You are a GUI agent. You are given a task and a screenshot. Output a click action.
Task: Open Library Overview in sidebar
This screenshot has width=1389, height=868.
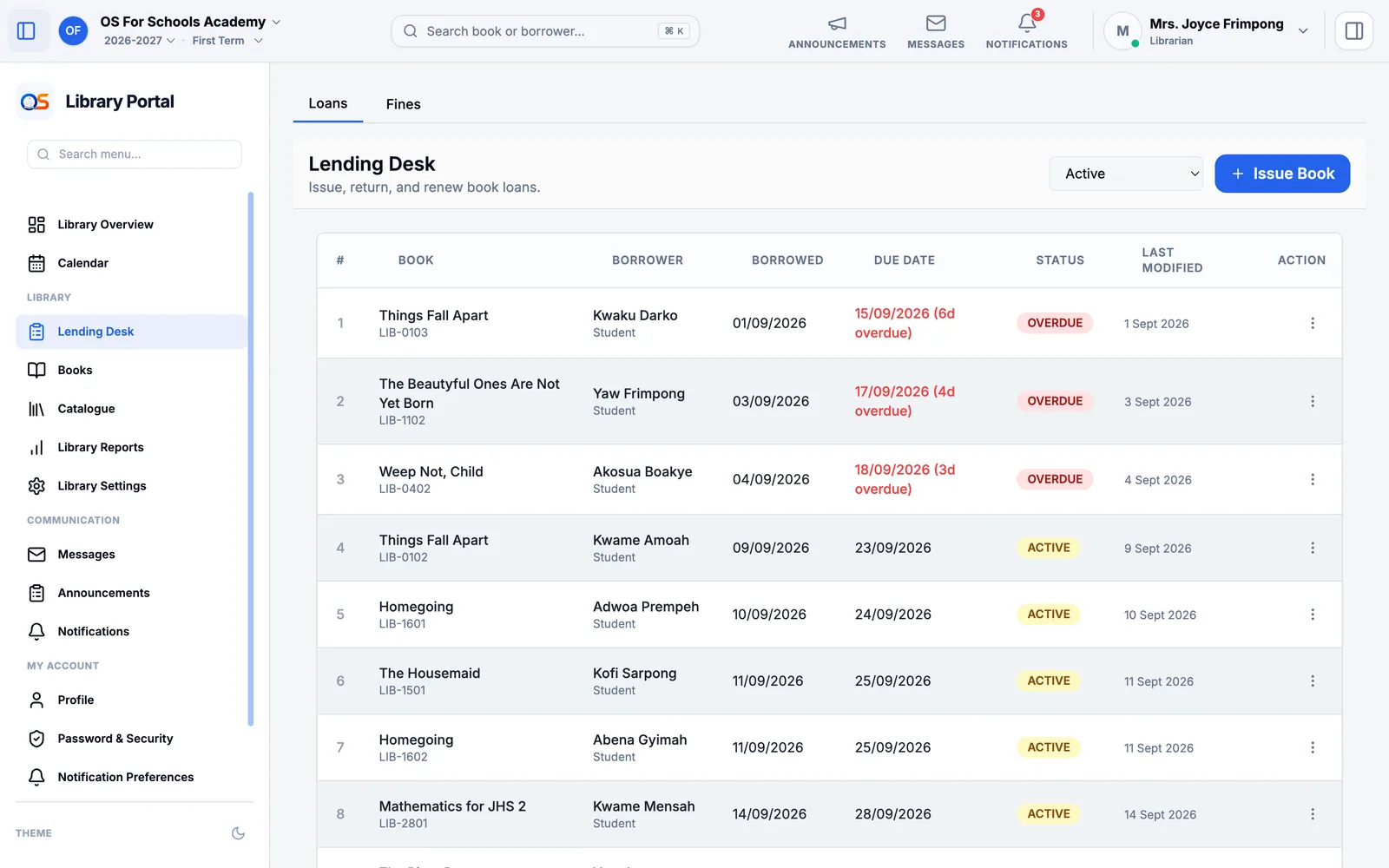pos(131,225)
